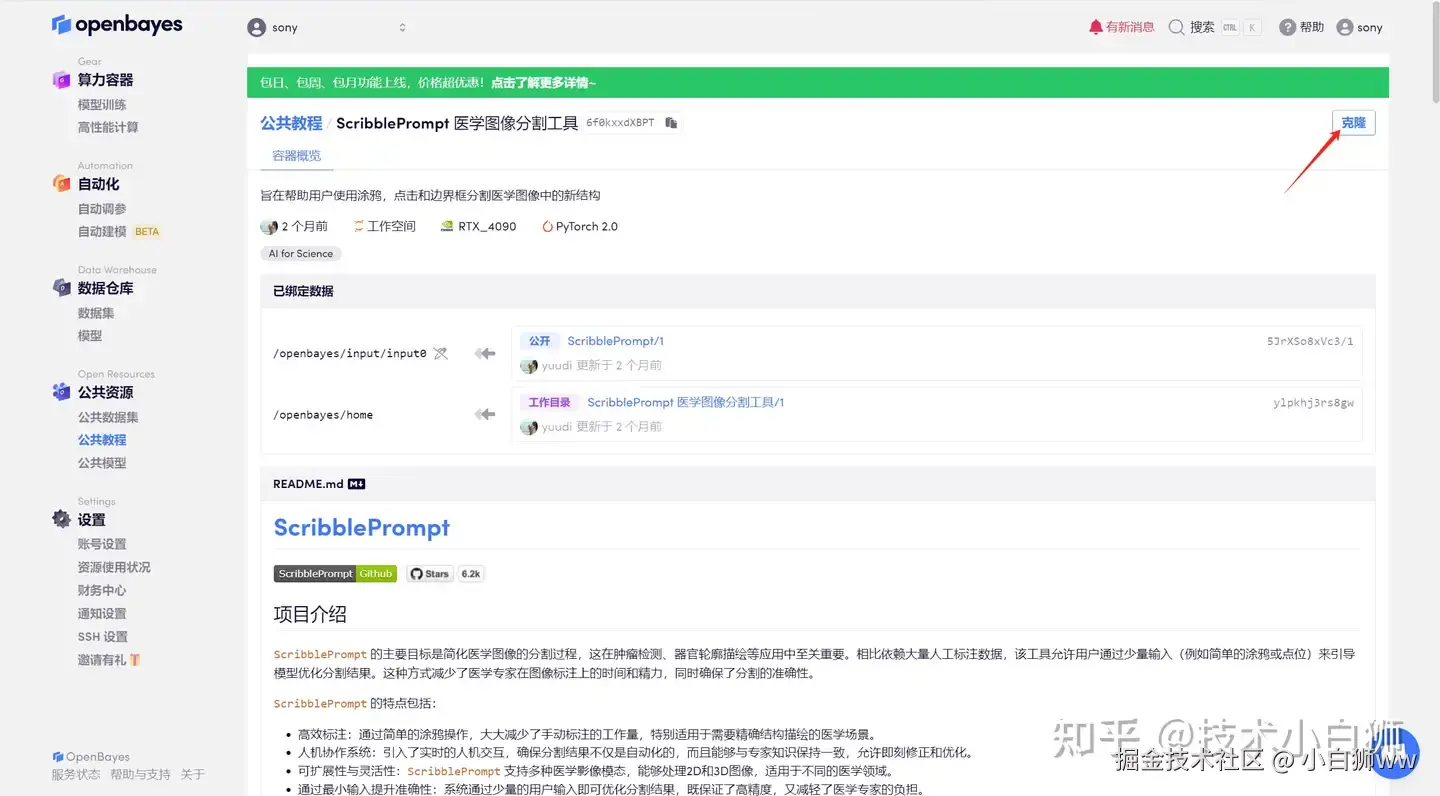Click the help question mark icon

(x=1288, y=27)
